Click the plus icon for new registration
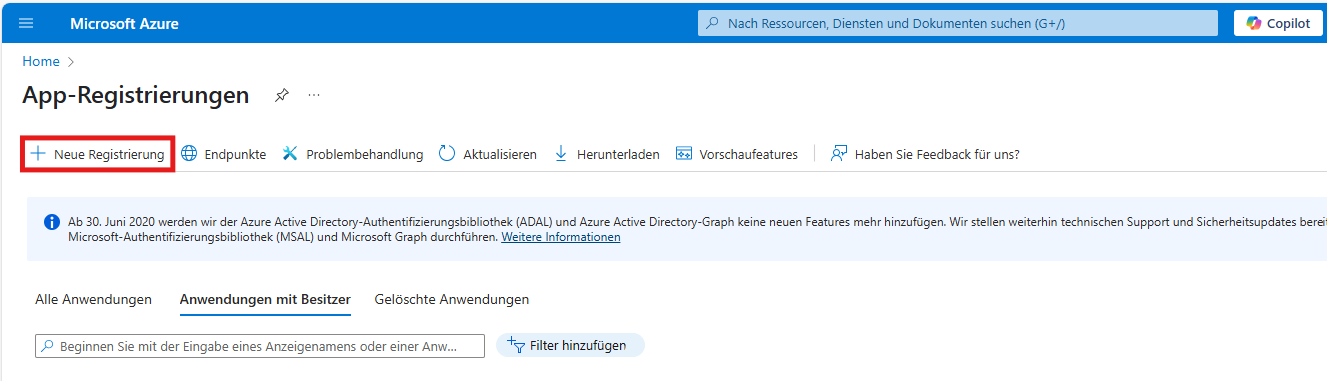This screenshot has width=1327, height=381. coord(38,154)
